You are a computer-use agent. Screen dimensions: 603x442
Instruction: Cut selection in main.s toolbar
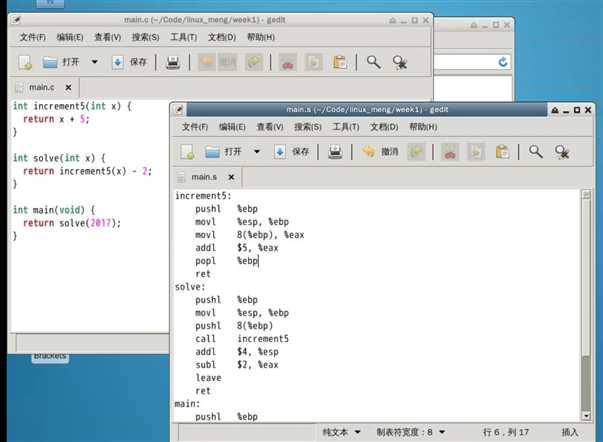[x=450, y=152]
